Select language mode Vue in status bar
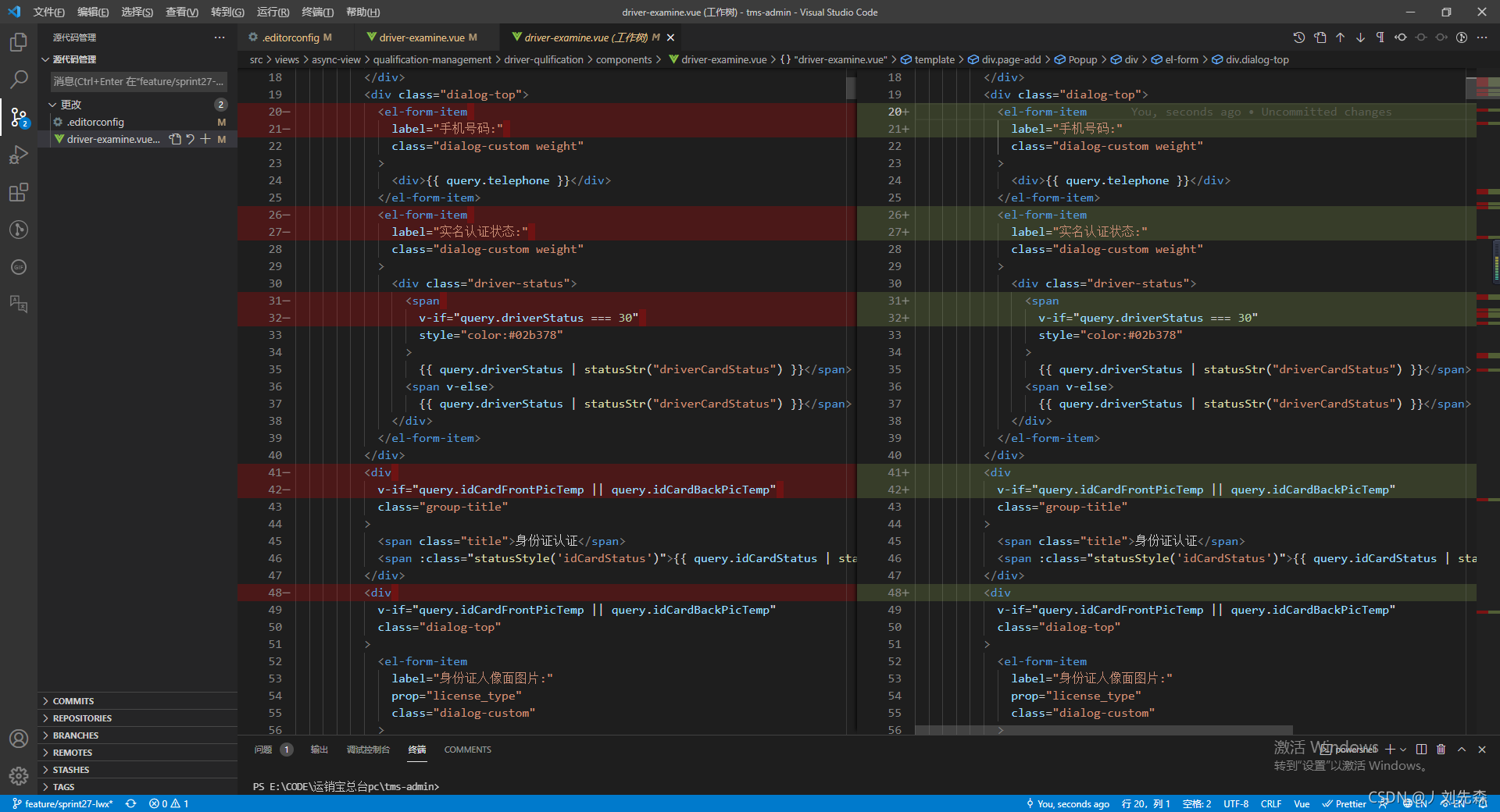This screenshot has height=812, width=1500. [x=1302, y=803]
